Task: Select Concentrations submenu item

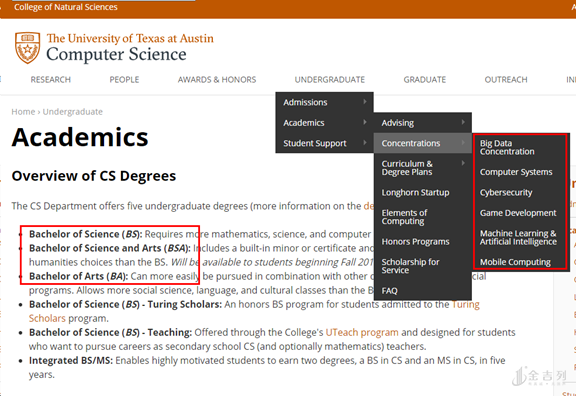Action: [422, 143]
